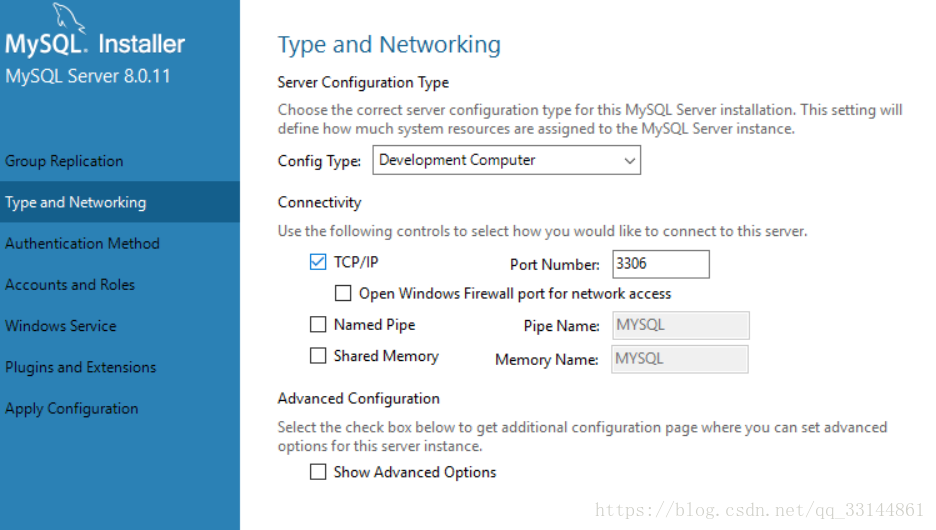The image size is (936, 530).
Task: Tick the Show Advanced Options checkbox
Action: 318,472
